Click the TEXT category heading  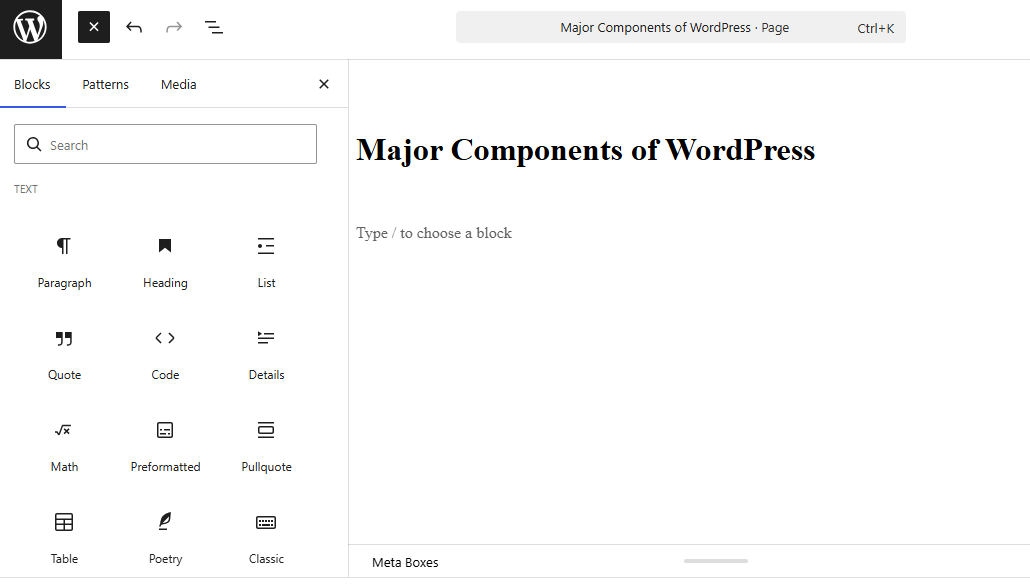(x=26, y=189)
